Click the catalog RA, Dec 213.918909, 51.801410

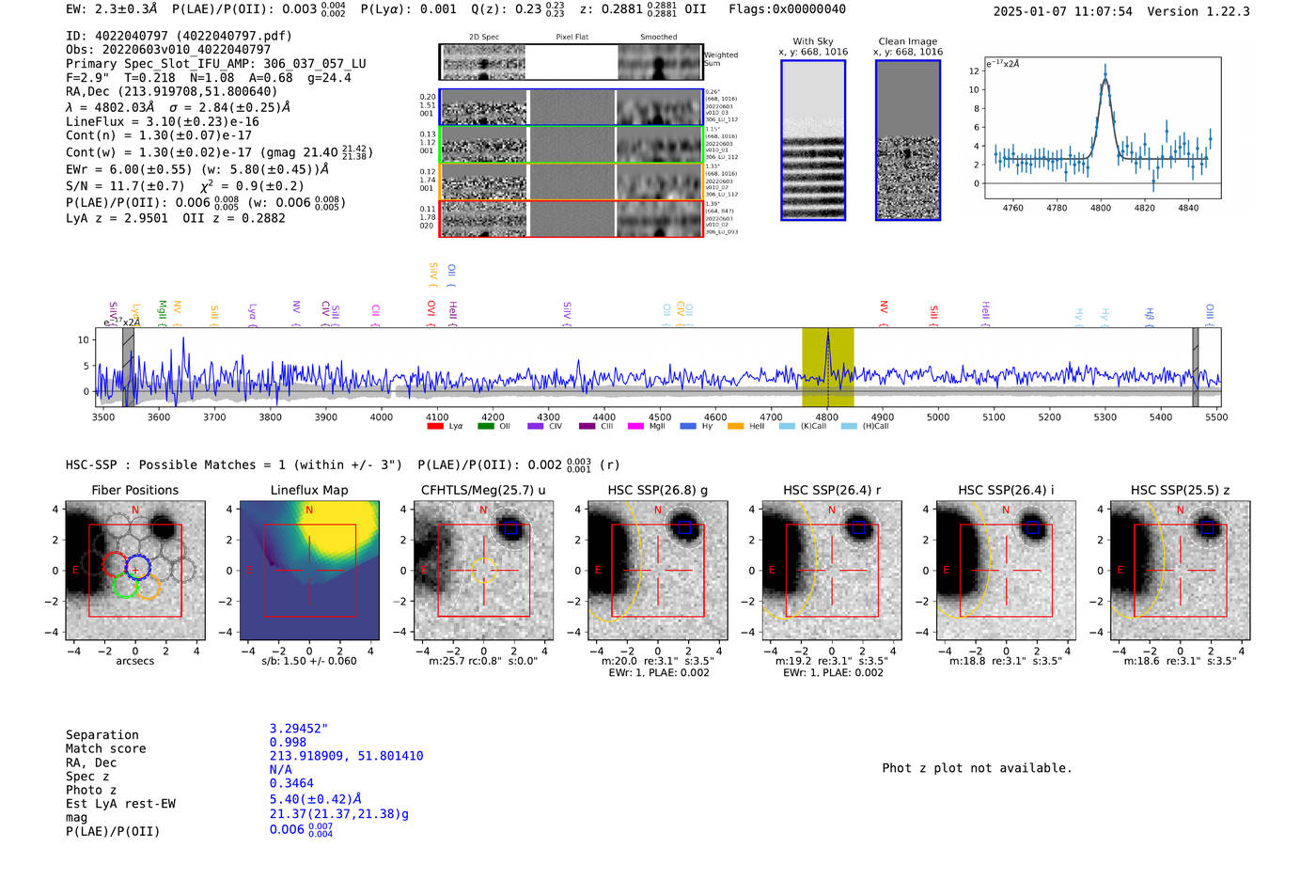pos(346,756)
